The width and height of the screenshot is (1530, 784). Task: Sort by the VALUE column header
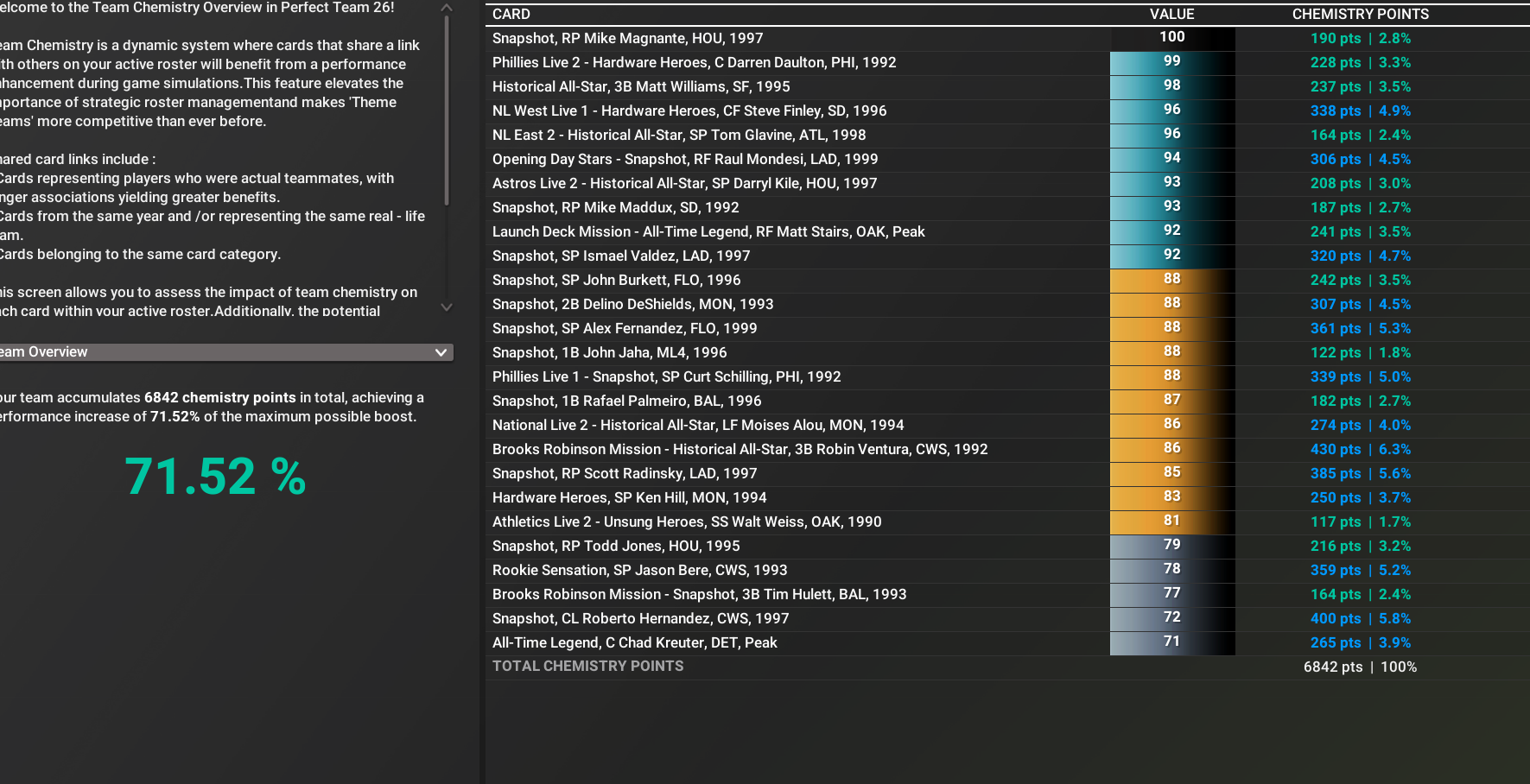click(1171, 14)
